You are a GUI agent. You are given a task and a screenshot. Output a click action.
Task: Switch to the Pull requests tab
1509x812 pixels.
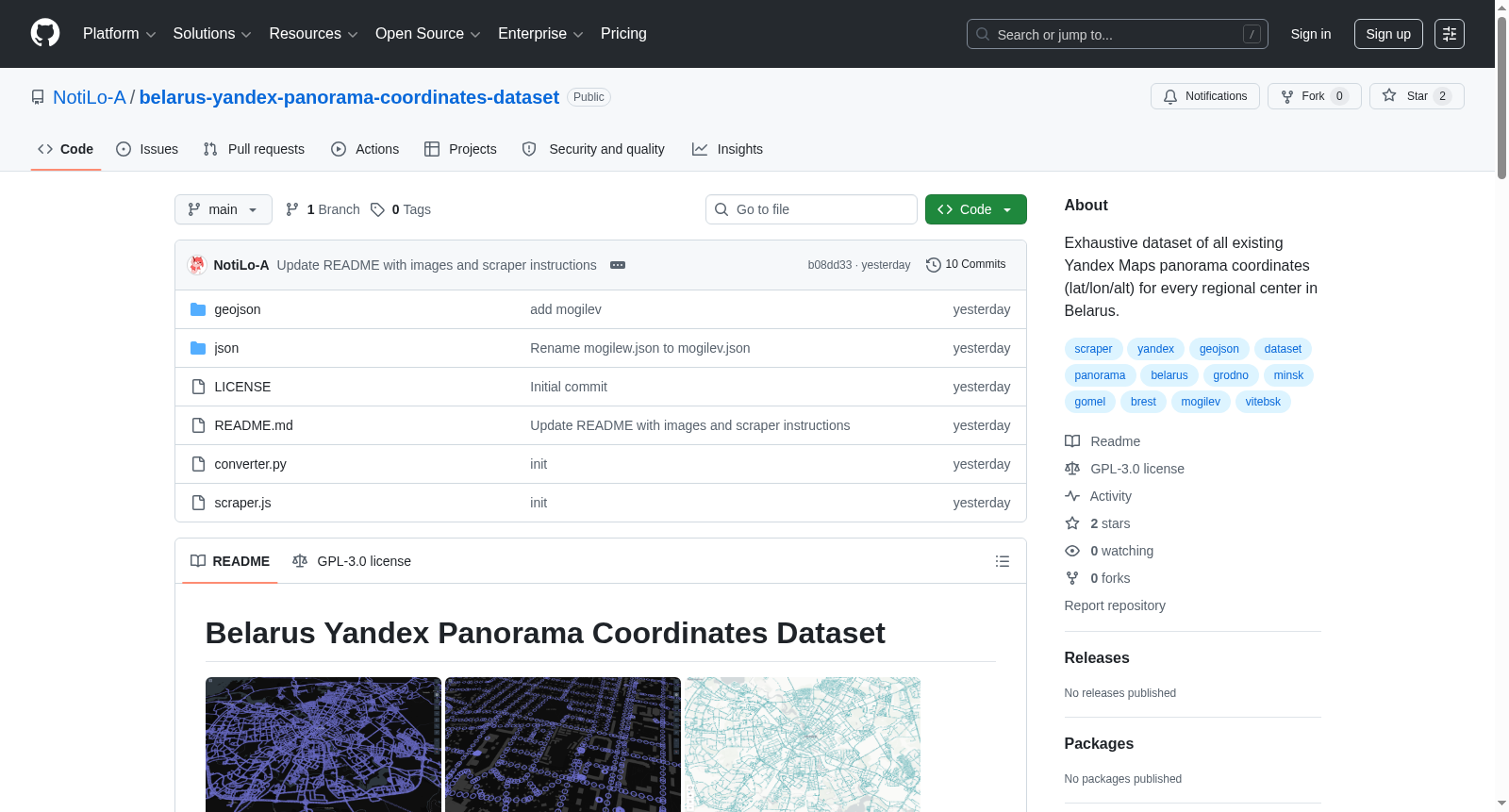pyautogui.click(x=254, y=149)
